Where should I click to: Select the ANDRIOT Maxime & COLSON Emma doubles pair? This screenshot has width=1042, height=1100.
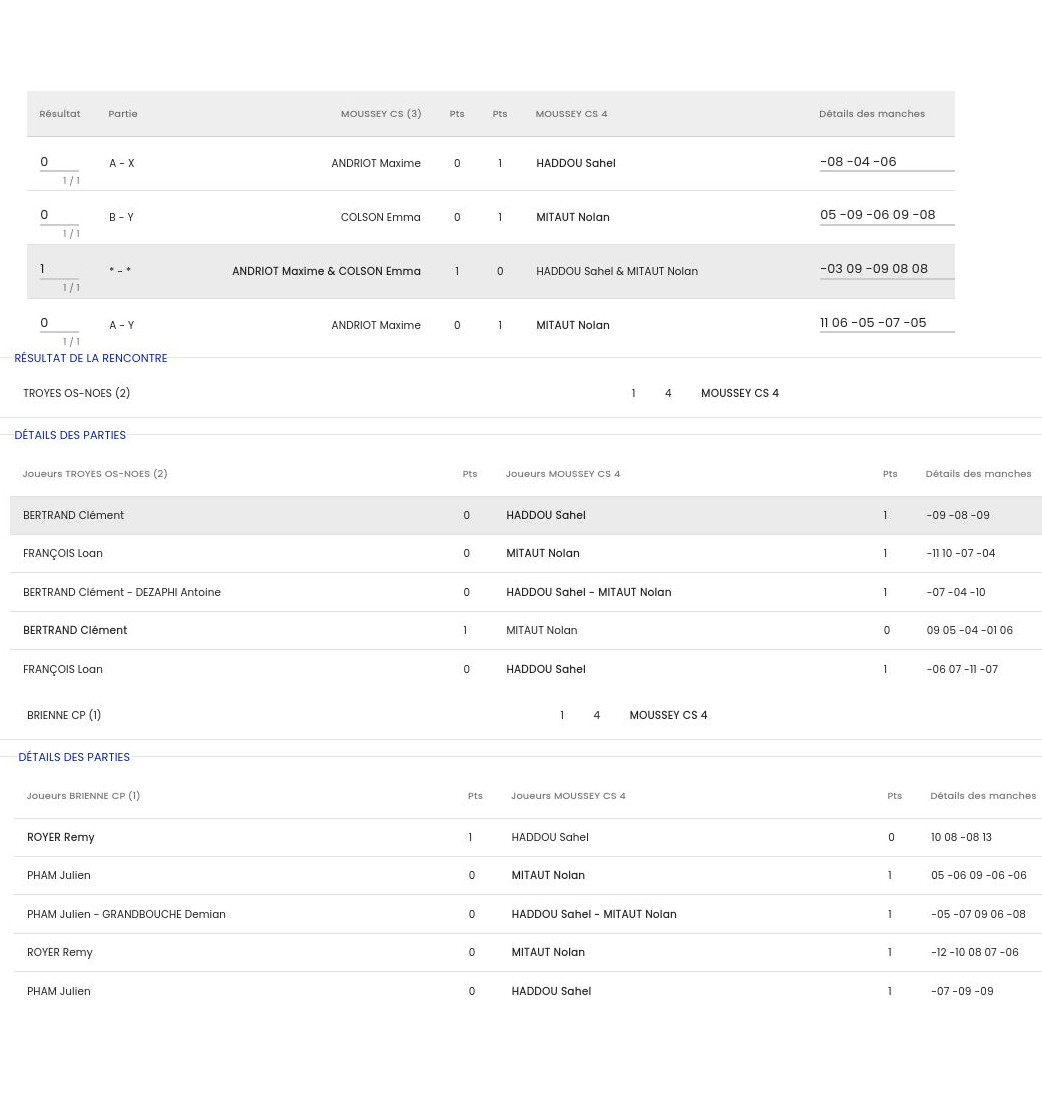(x=326, y=272)
